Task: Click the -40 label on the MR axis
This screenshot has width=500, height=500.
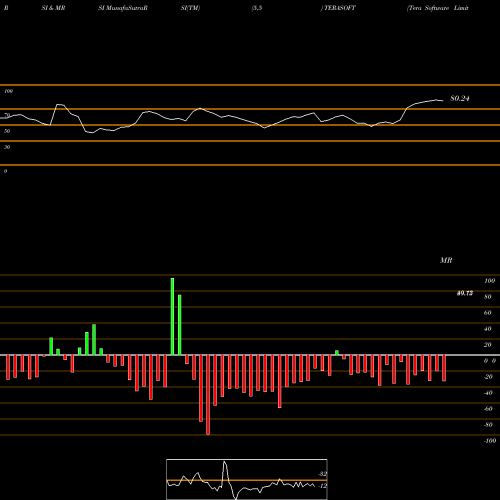Action: [488, 393]
